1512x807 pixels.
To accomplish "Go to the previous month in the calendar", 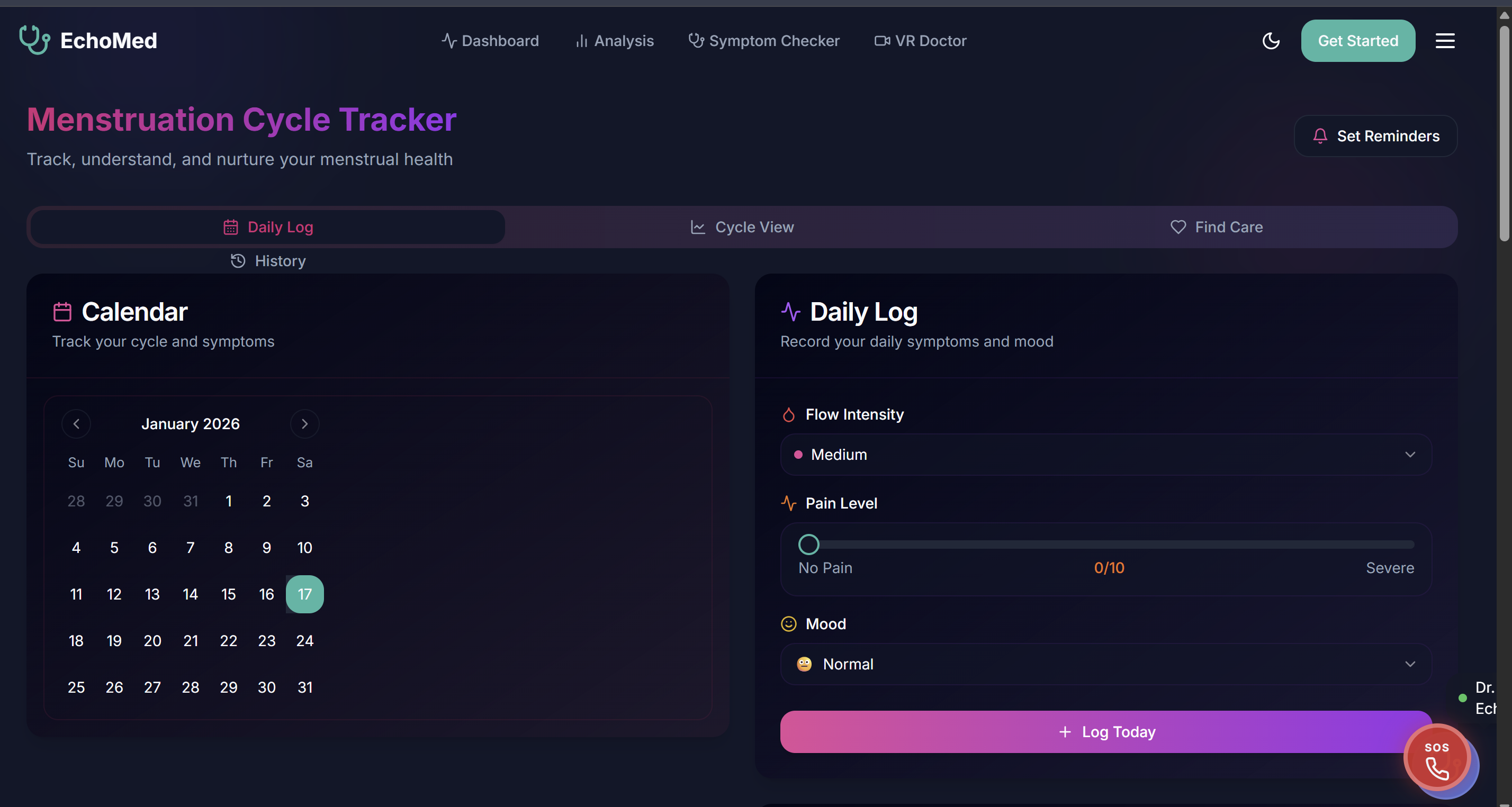I will (76, 424).
